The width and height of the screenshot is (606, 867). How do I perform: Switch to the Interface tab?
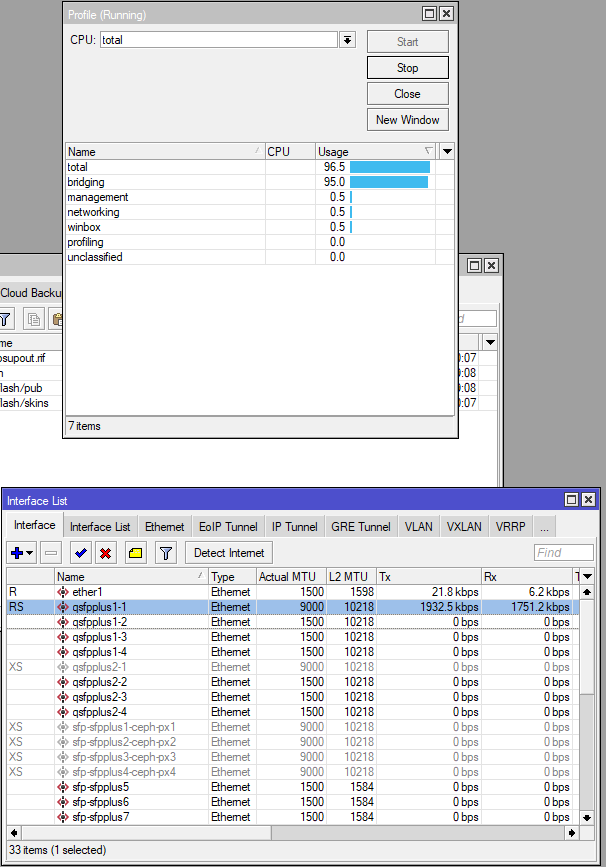coord(35,525)
